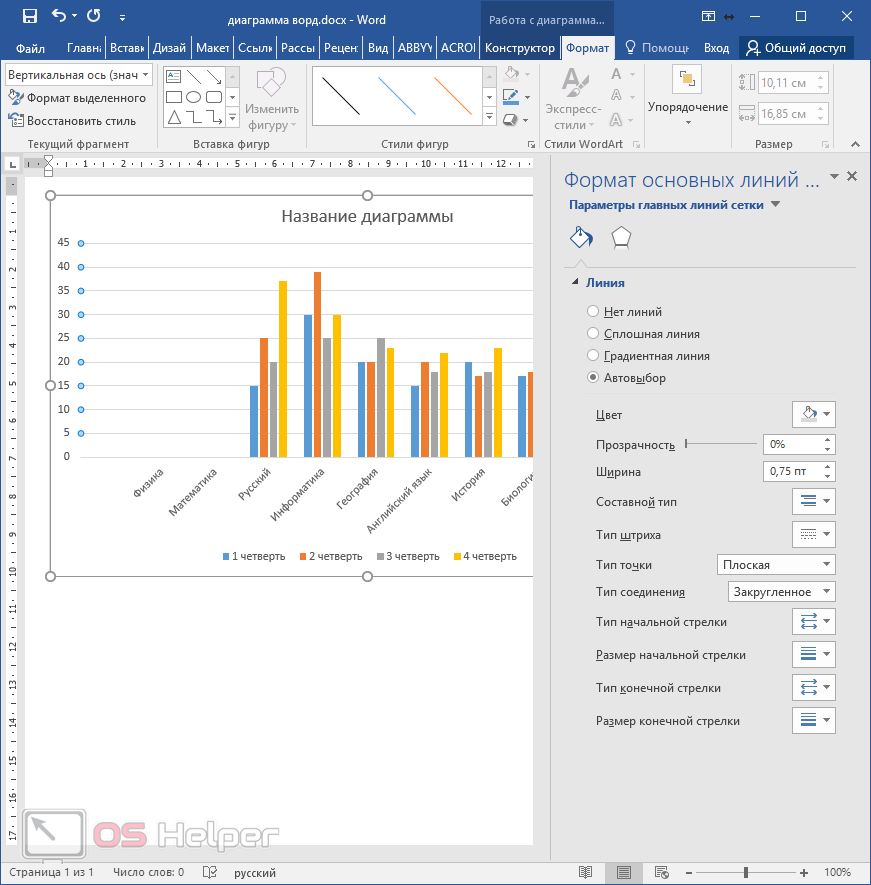Open the Файл menu tab
This screenshot has height=885, width=871.
click(31, 48)
